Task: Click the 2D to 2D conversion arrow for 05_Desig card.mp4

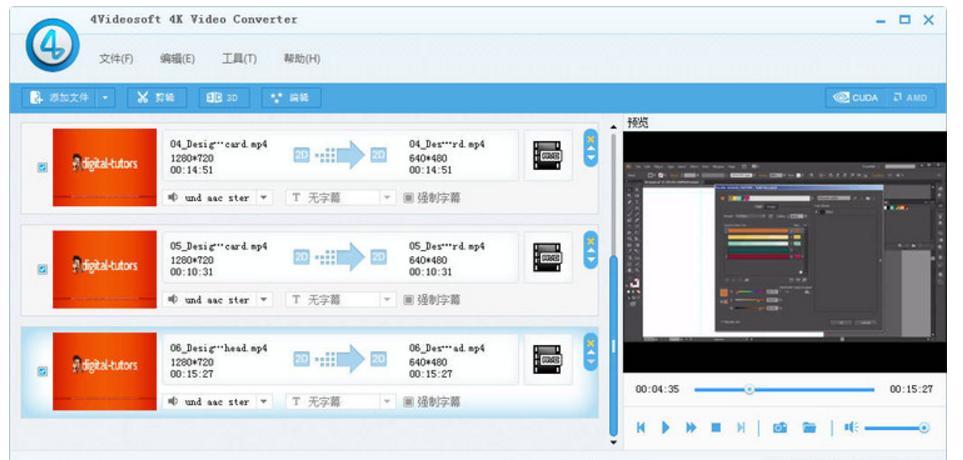Action: point(340,257)
